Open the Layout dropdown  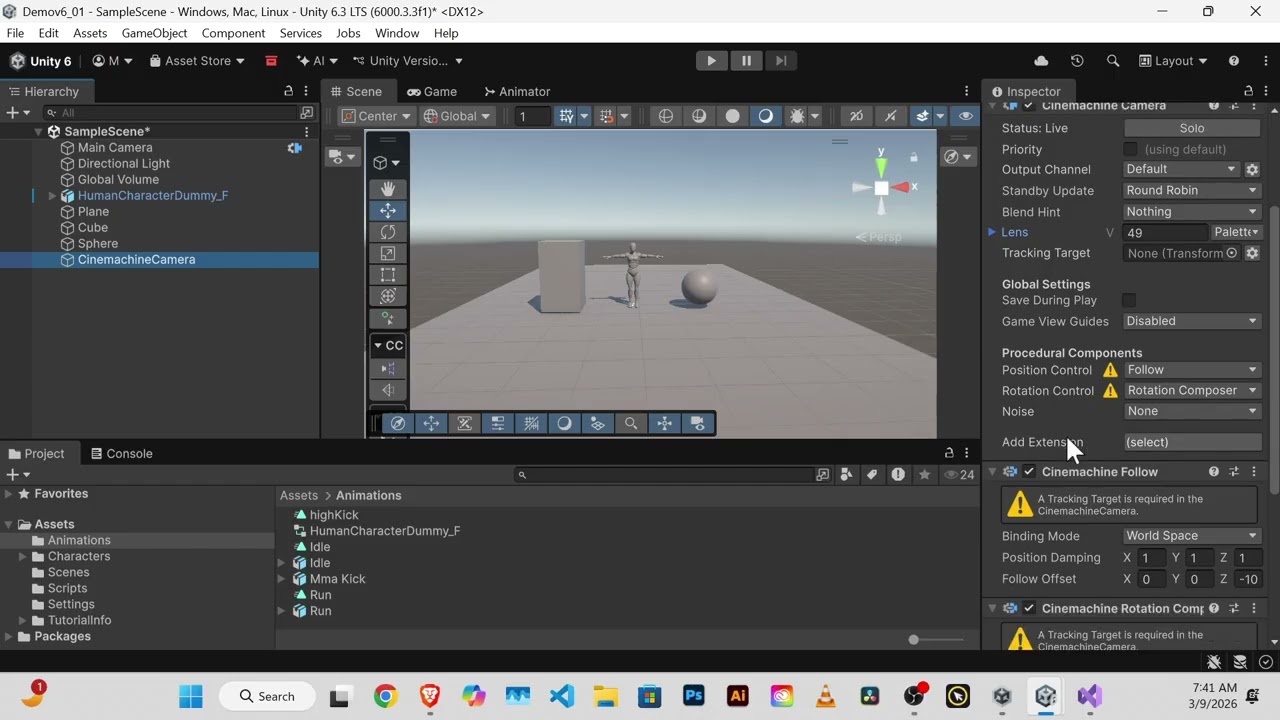pos(1174,61)
